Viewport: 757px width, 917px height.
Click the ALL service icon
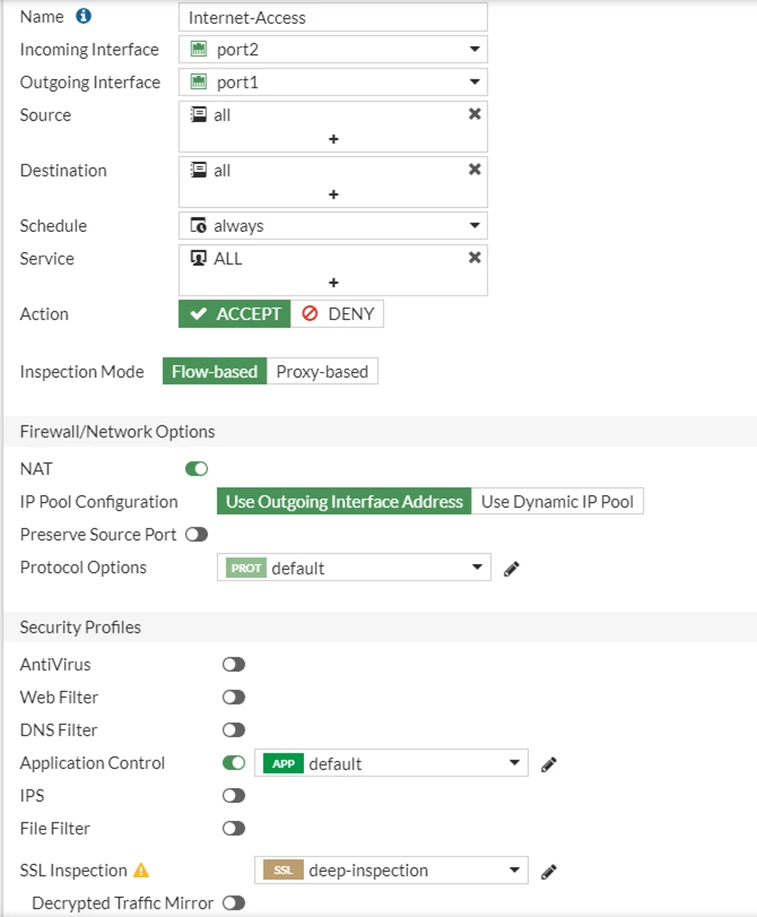click(199, 258)
